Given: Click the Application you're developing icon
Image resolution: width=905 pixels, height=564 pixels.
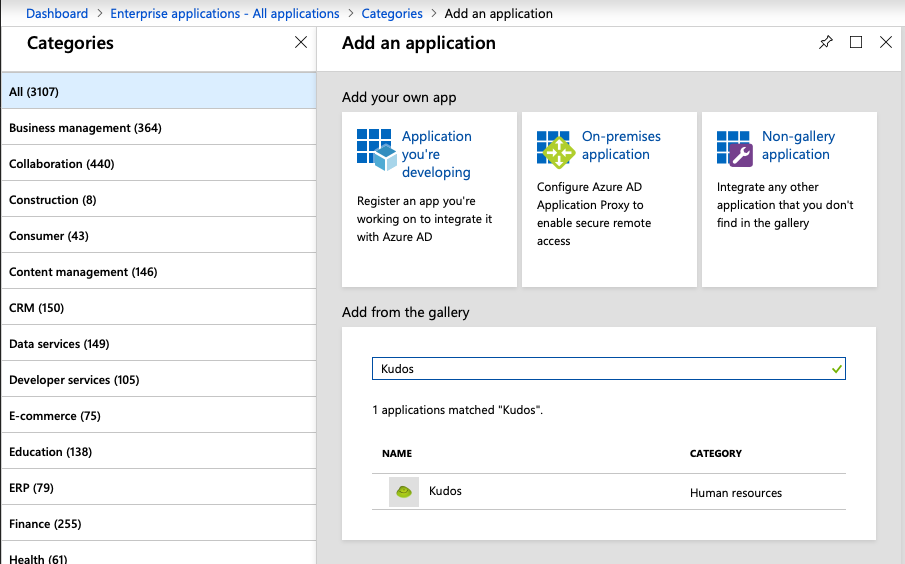Looking at the screenshot, I should tap(376, 150).
